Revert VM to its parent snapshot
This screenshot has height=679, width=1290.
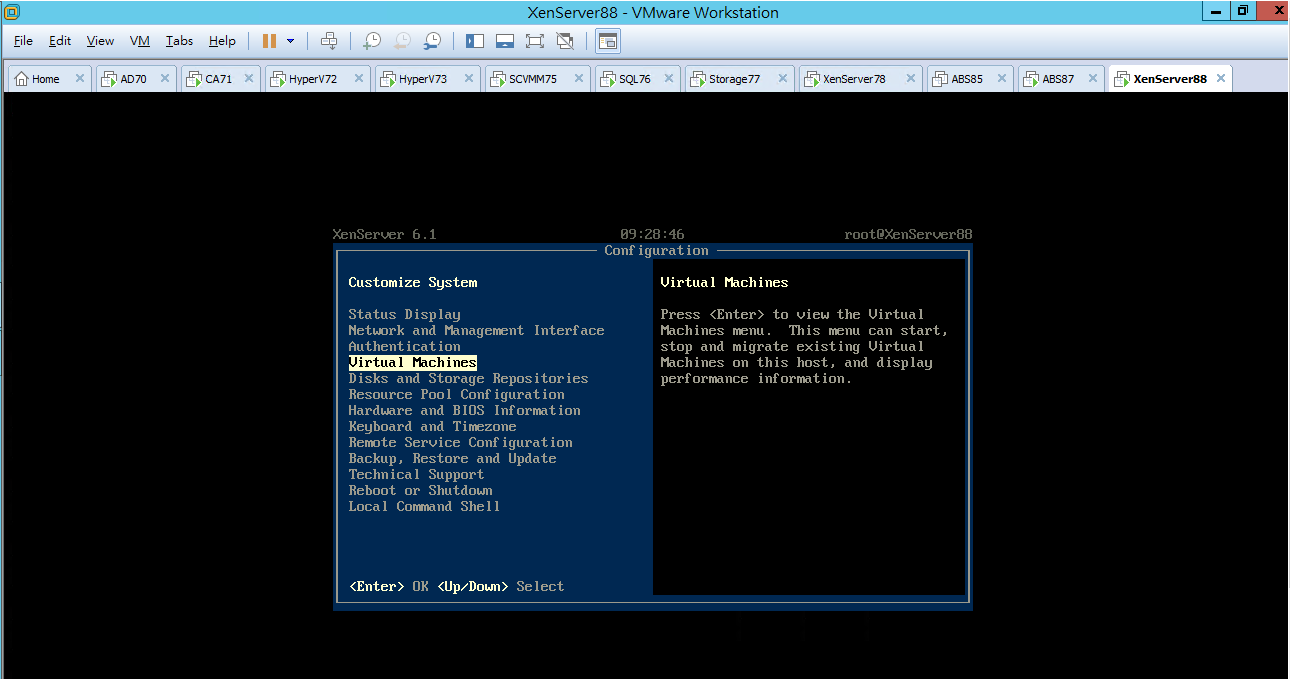(x=402, y=41)
